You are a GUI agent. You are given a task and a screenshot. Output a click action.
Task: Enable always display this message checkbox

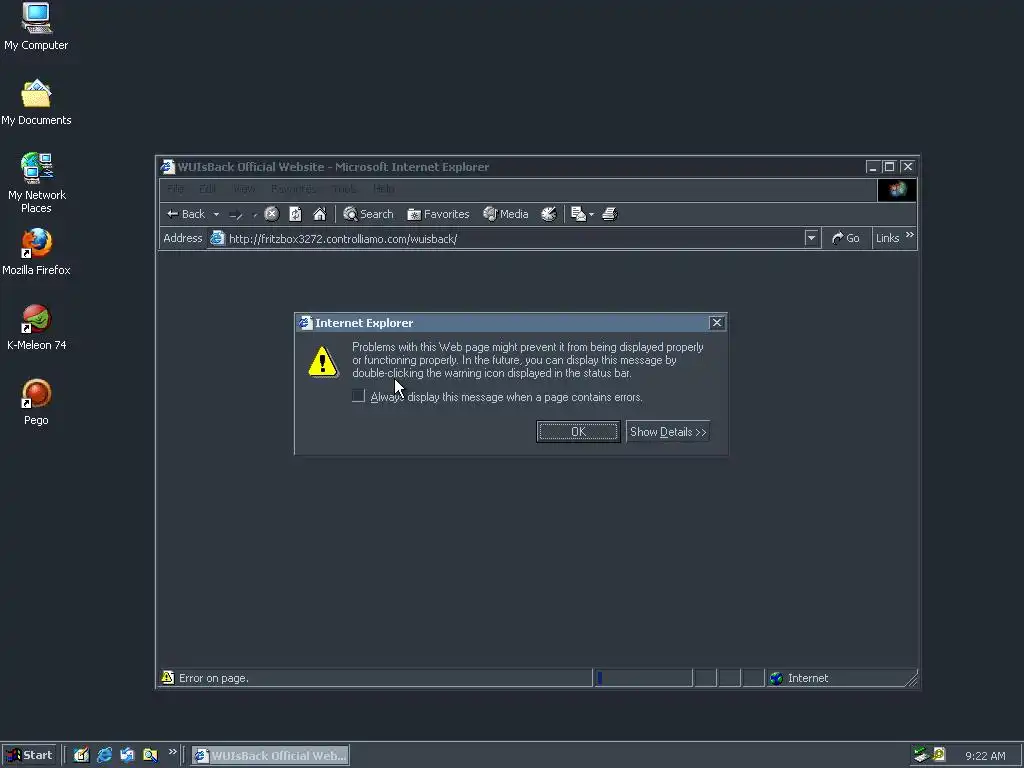[358, 396]
